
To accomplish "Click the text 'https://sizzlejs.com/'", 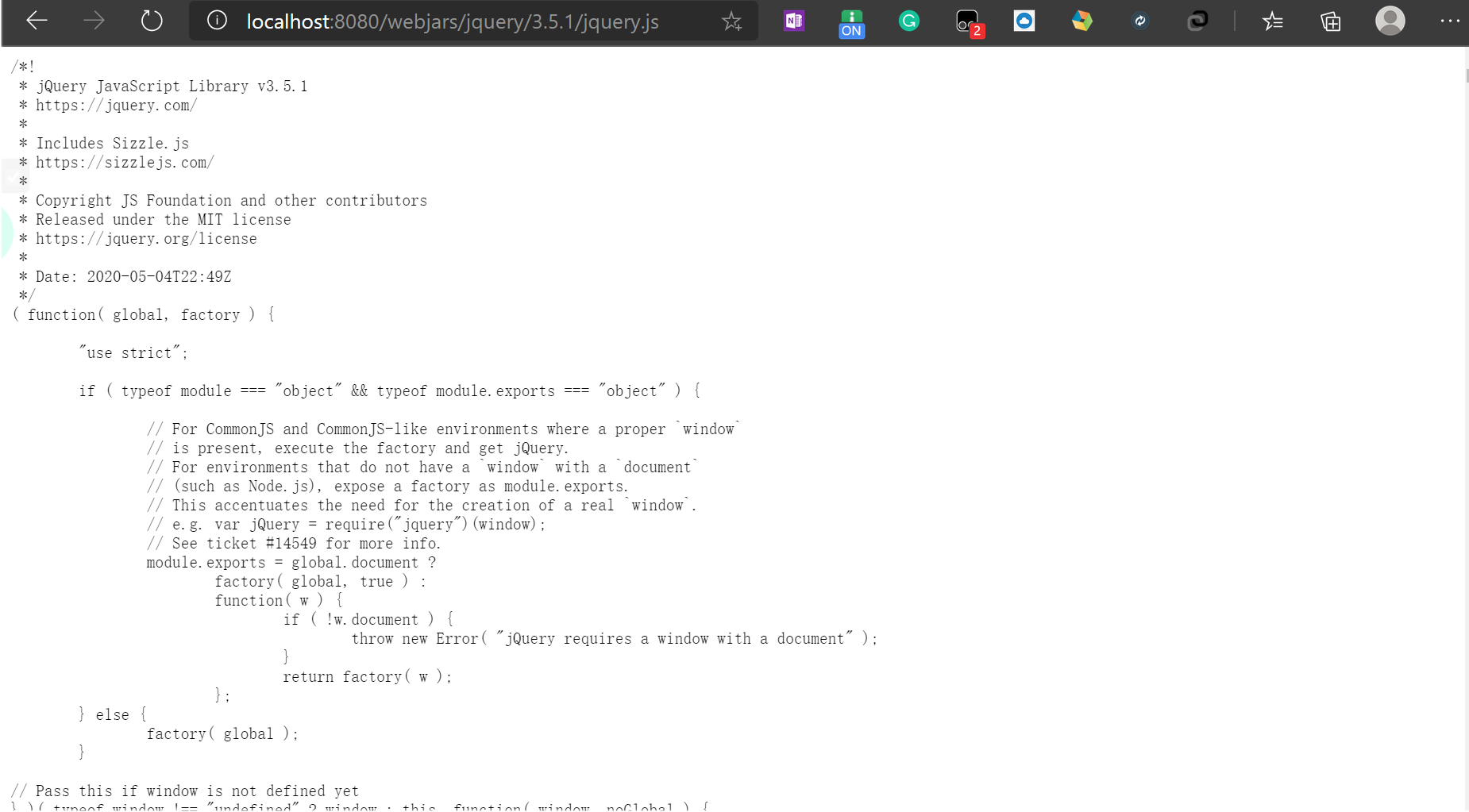I will tap(125, 162).
